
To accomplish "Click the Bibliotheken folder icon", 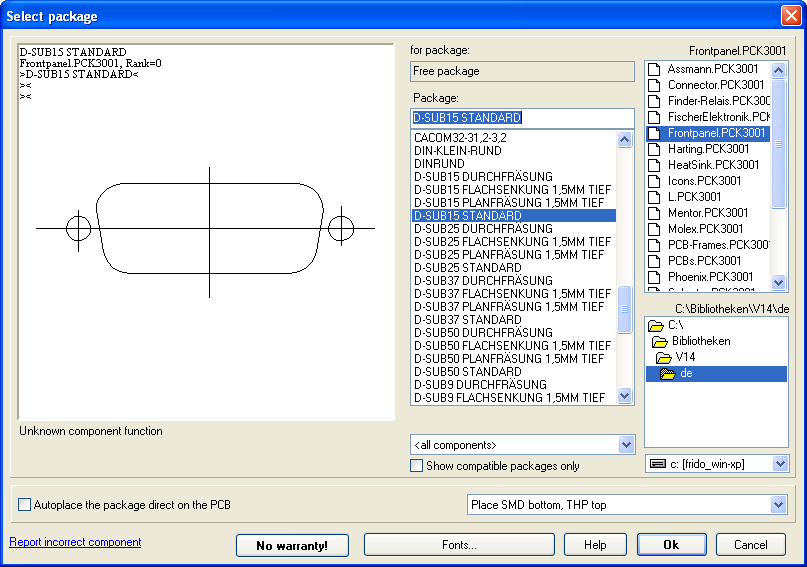I will click(661, 341).
